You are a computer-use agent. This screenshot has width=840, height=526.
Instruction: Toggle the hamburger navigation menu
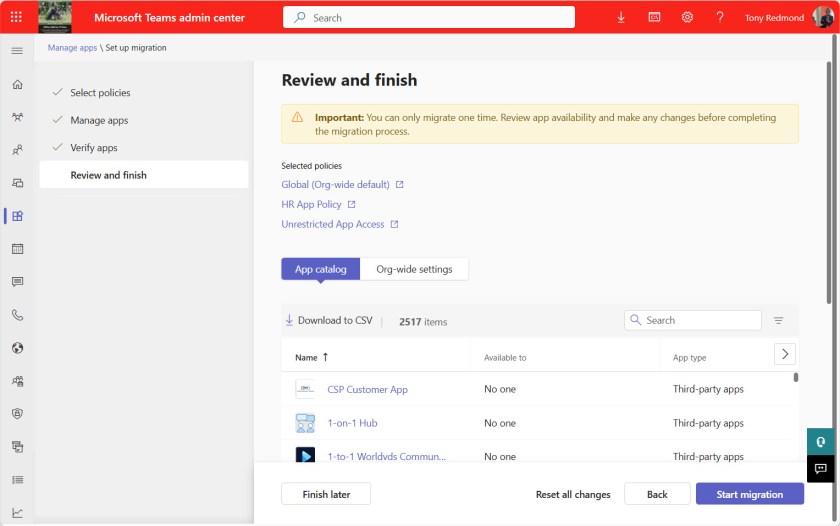pyautogui.click(x=17, y=51)
